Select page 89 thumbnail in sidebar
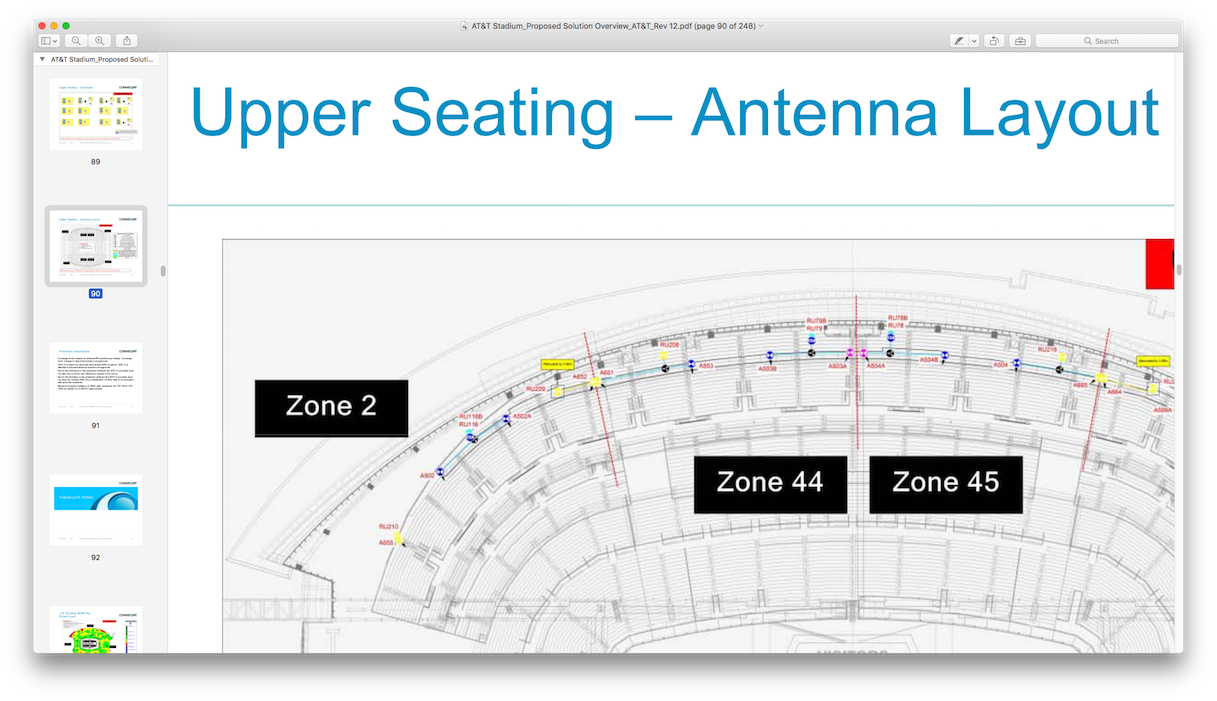This screenshot has width=1217, height=701. [96, 115]
